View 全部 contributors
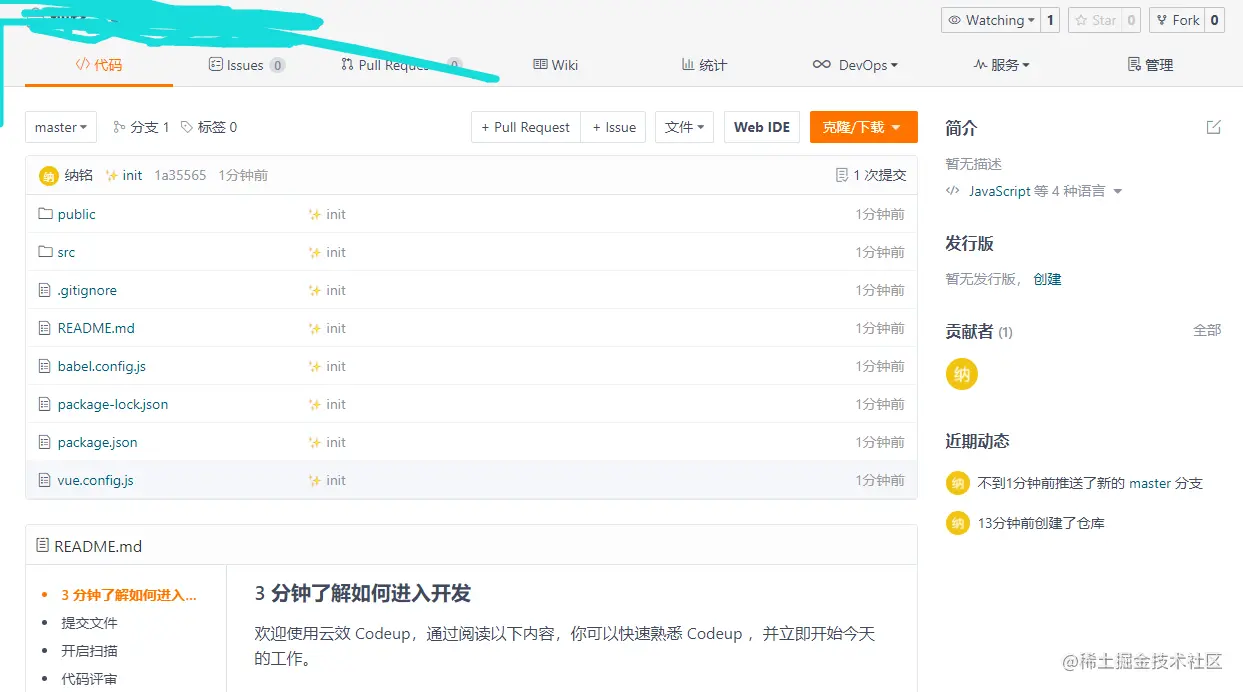Viewport: 1243px width, 692px height. click(1207, 330)
